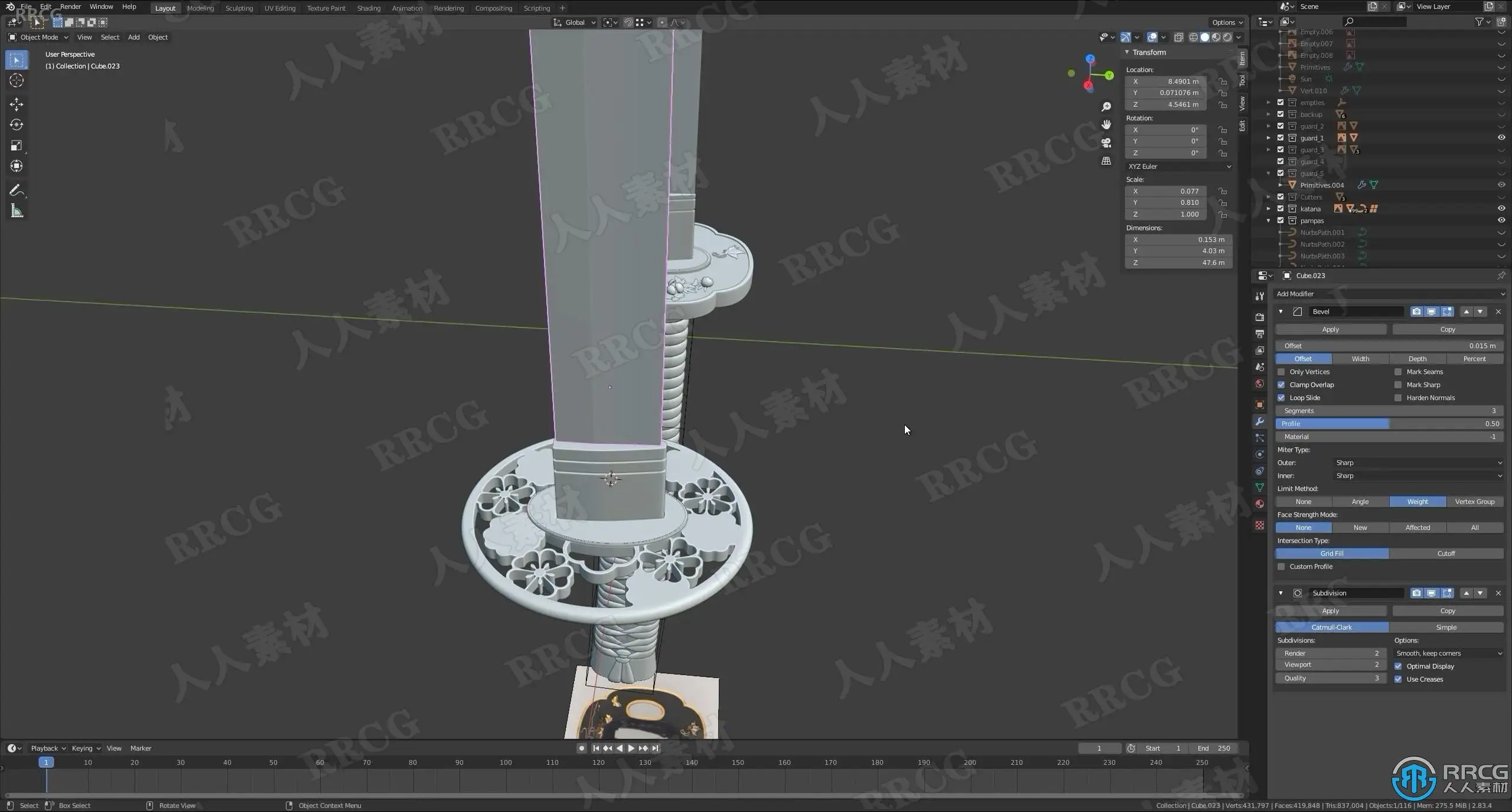
Task: Switch to the Sculpting workspace tab
Action: coord(239,8)
